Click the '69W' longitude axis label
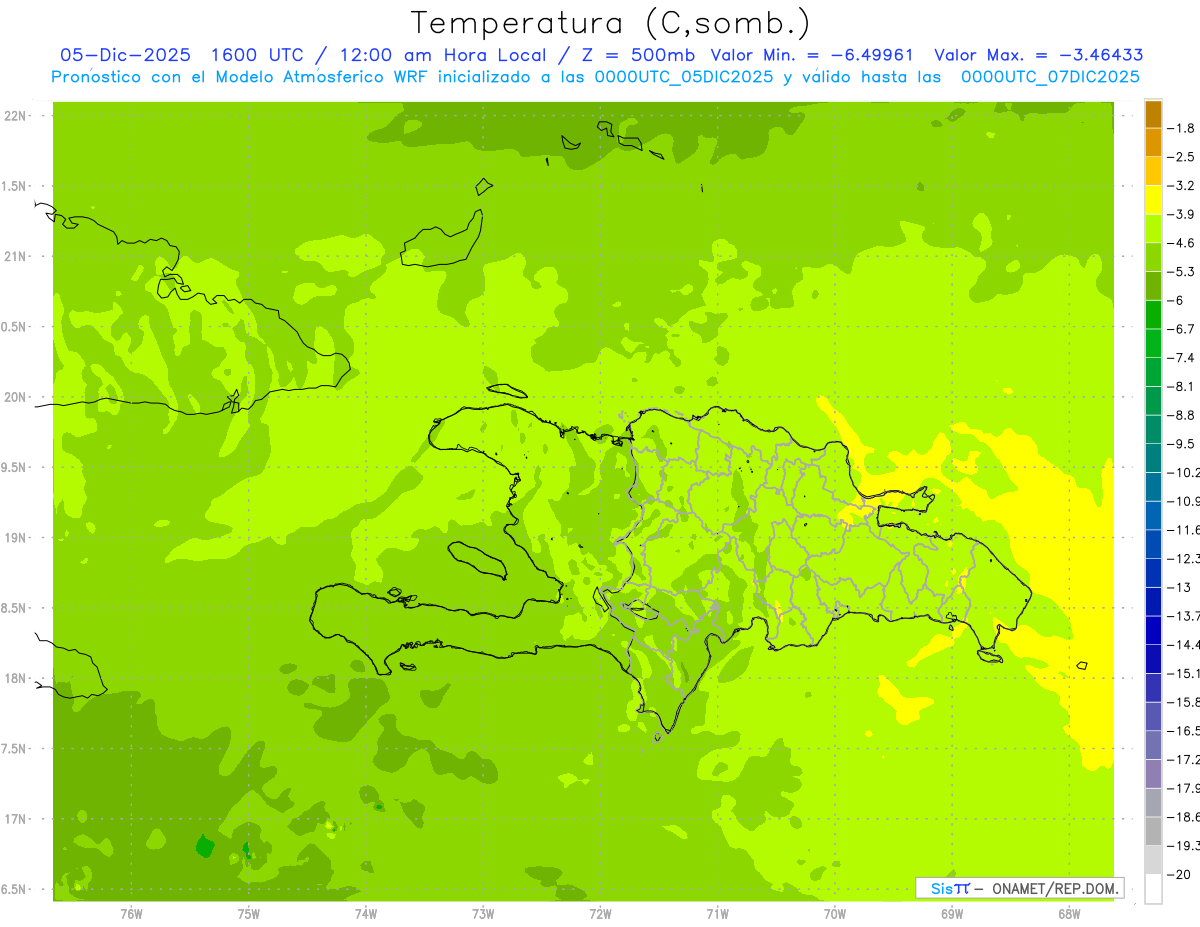Viewport: 1200px width, 927px height. click(952, 913)
